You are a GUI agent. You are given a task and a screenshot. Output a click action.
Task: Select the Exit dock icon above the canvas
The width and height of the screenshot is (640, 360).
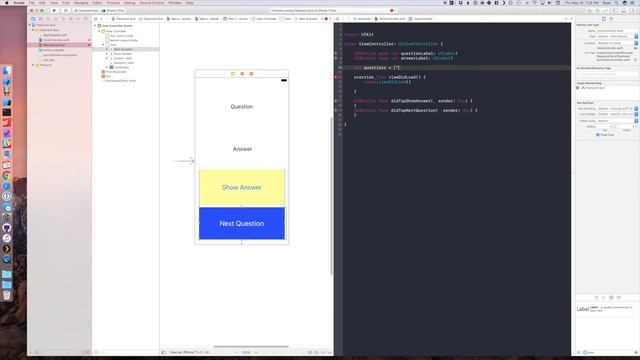251,74
